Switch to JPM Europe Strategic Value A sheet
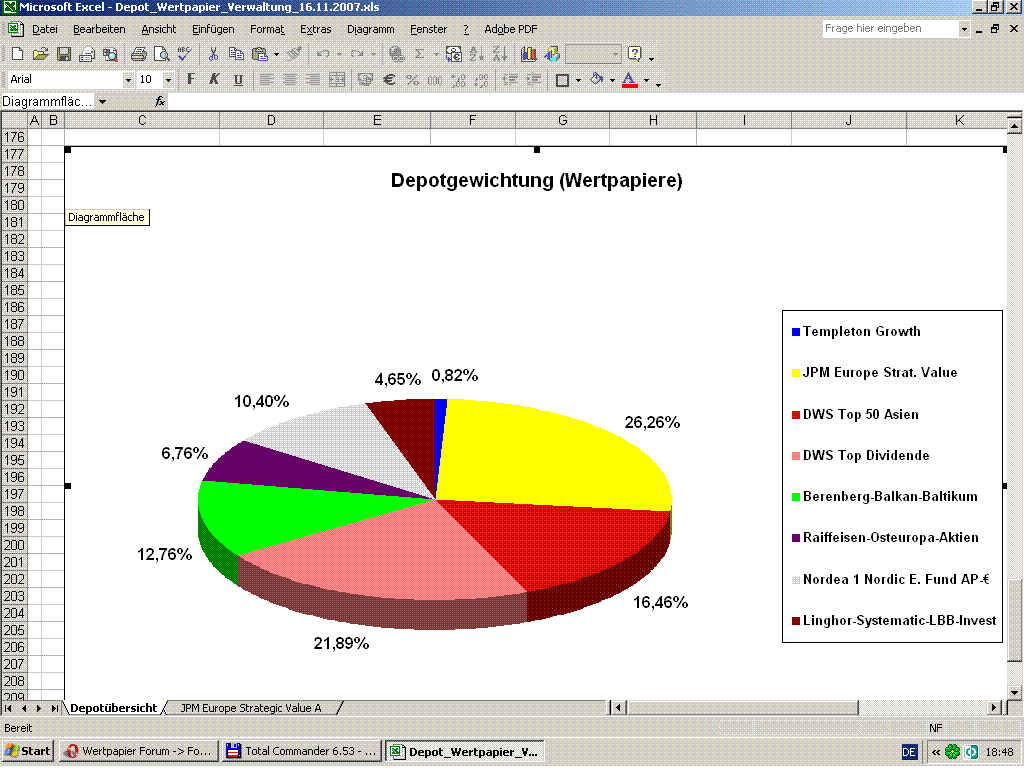Viewport: 1024px width, 768px height. pos(251,708)
